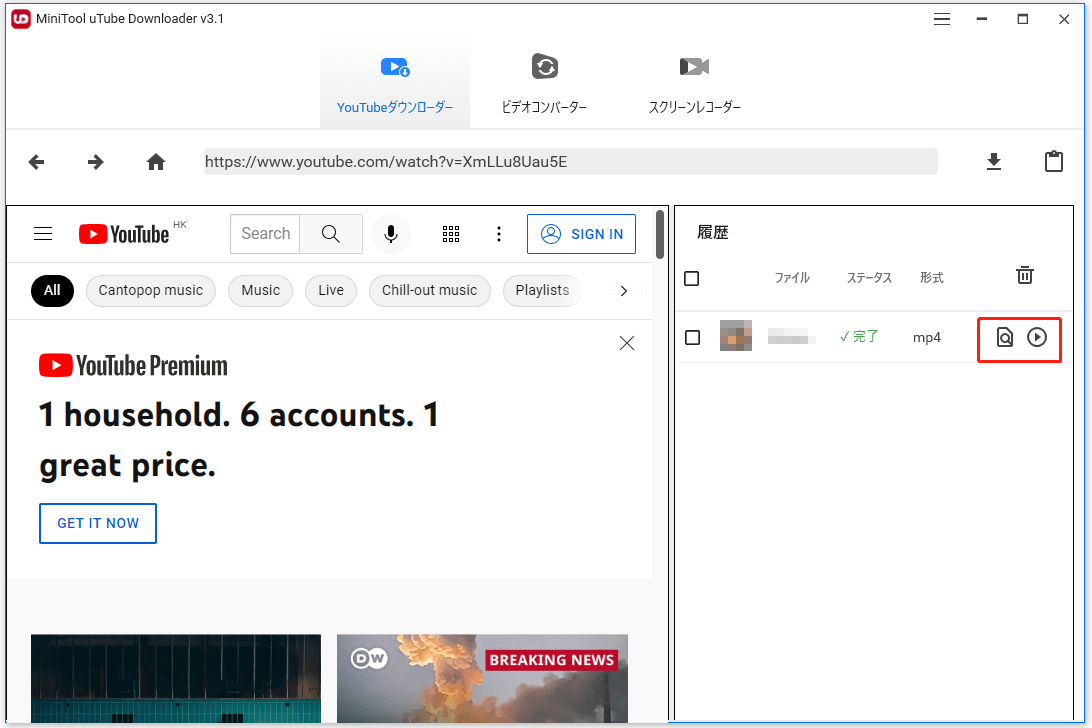1092x728 pixels.
Task: Select the Music filter chip
Action: pos(260,291)
